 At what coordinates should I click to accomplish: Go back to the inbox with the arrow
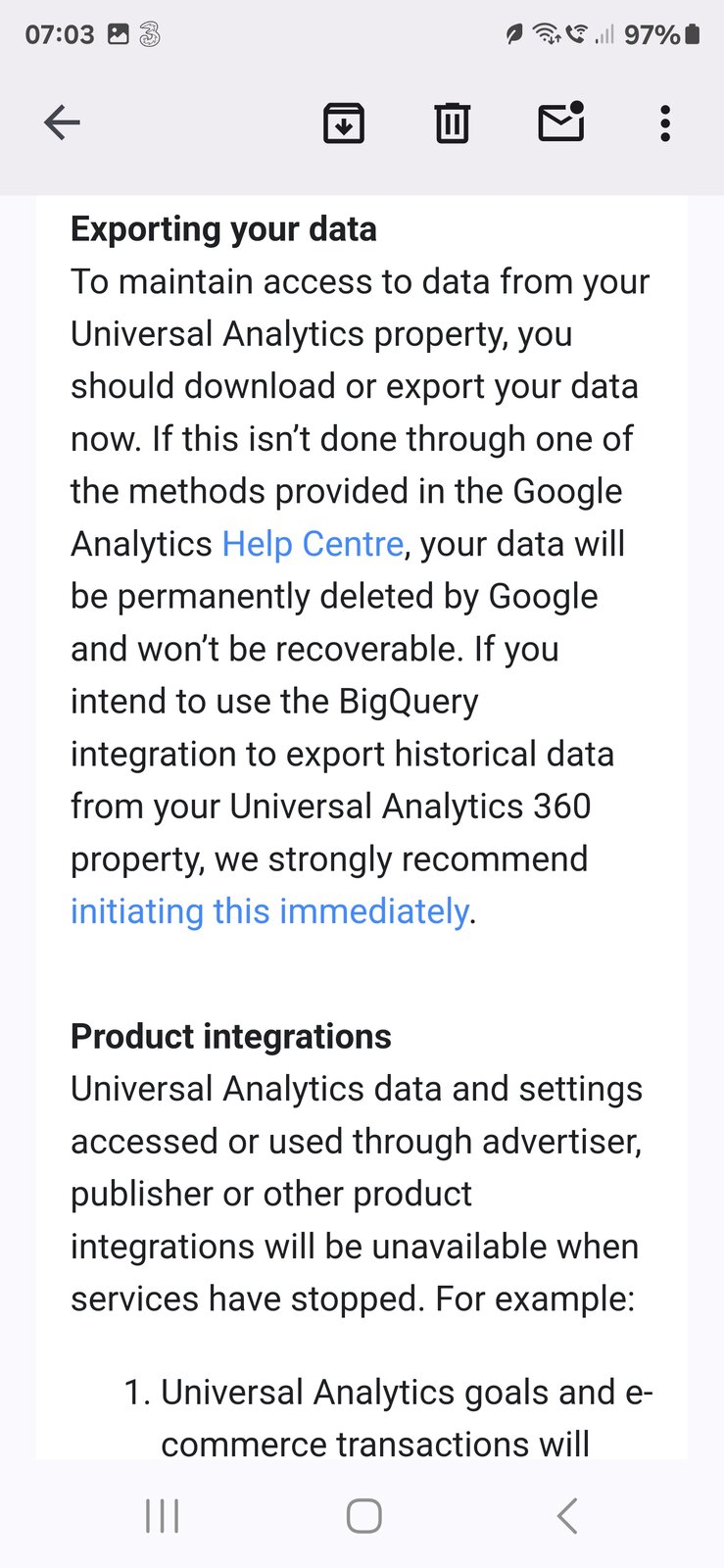click(62, 123)
